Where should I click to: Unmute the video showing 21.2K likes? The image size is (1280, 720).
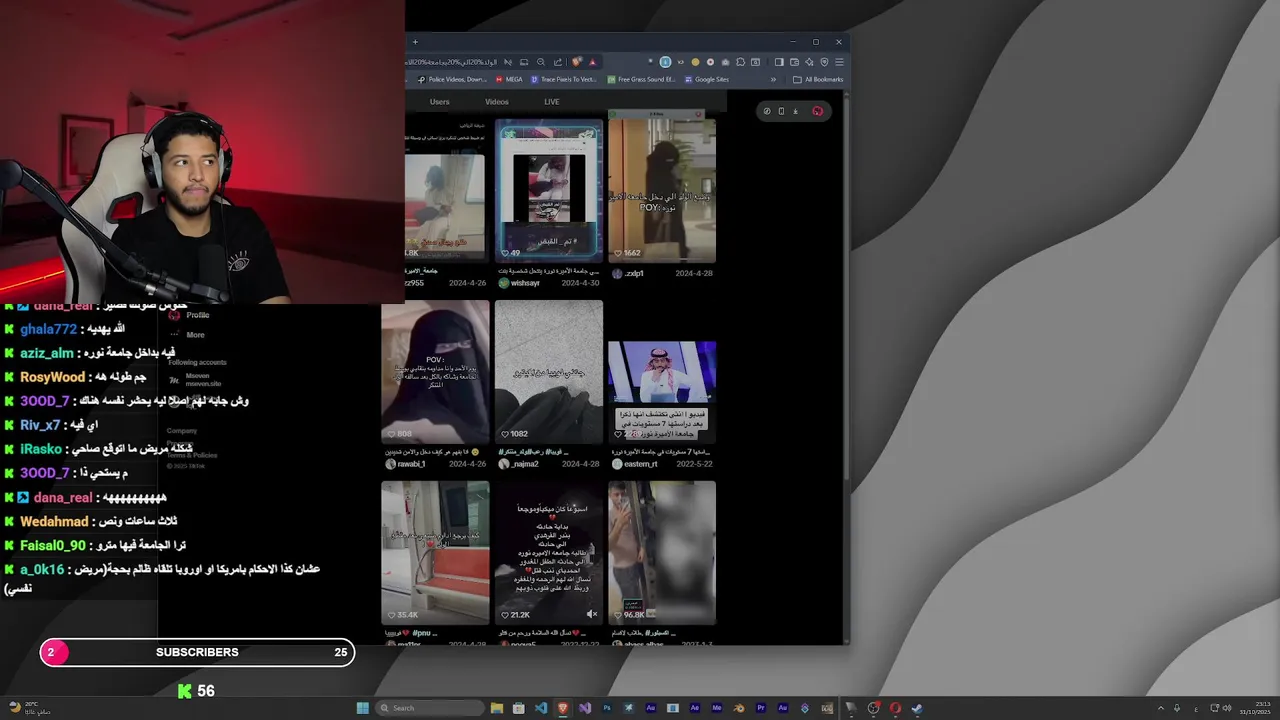coord(591,614)
